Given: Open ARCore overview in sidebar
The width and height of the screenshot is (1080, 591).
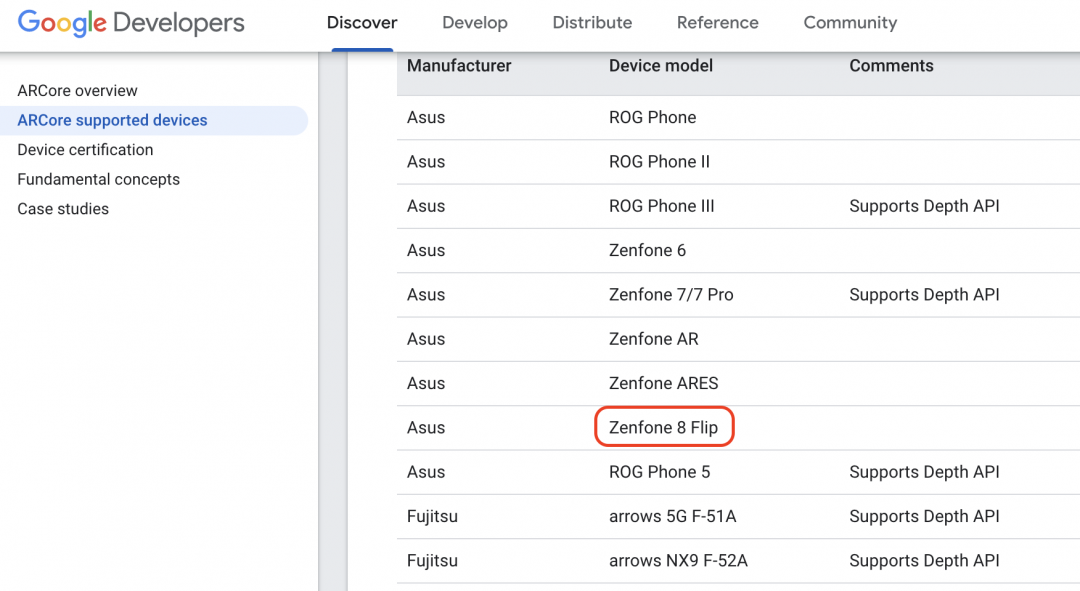Looking at the screenshot, I should coord(77,91).
